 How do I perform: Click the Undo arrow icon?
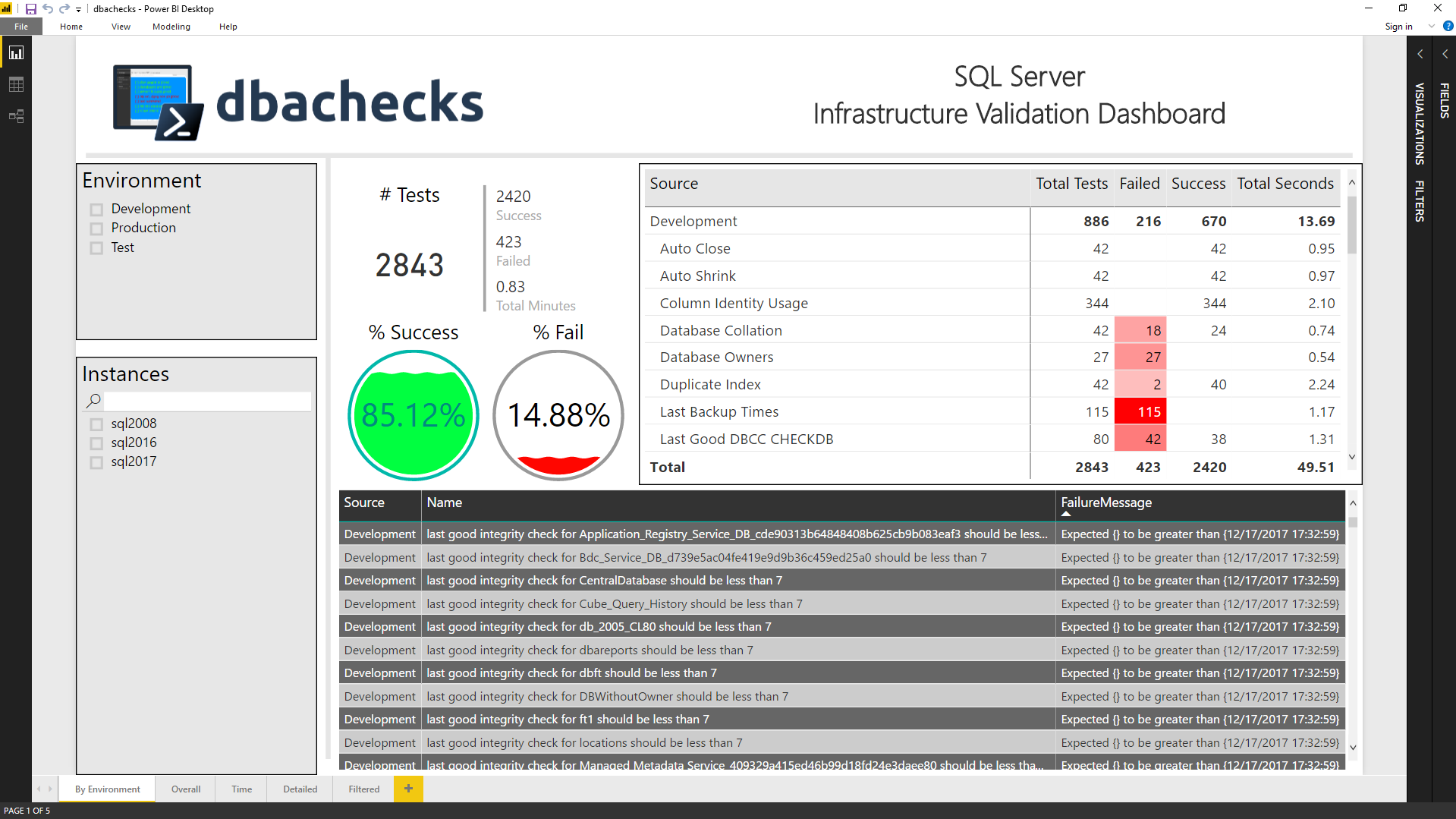[48, 9]
